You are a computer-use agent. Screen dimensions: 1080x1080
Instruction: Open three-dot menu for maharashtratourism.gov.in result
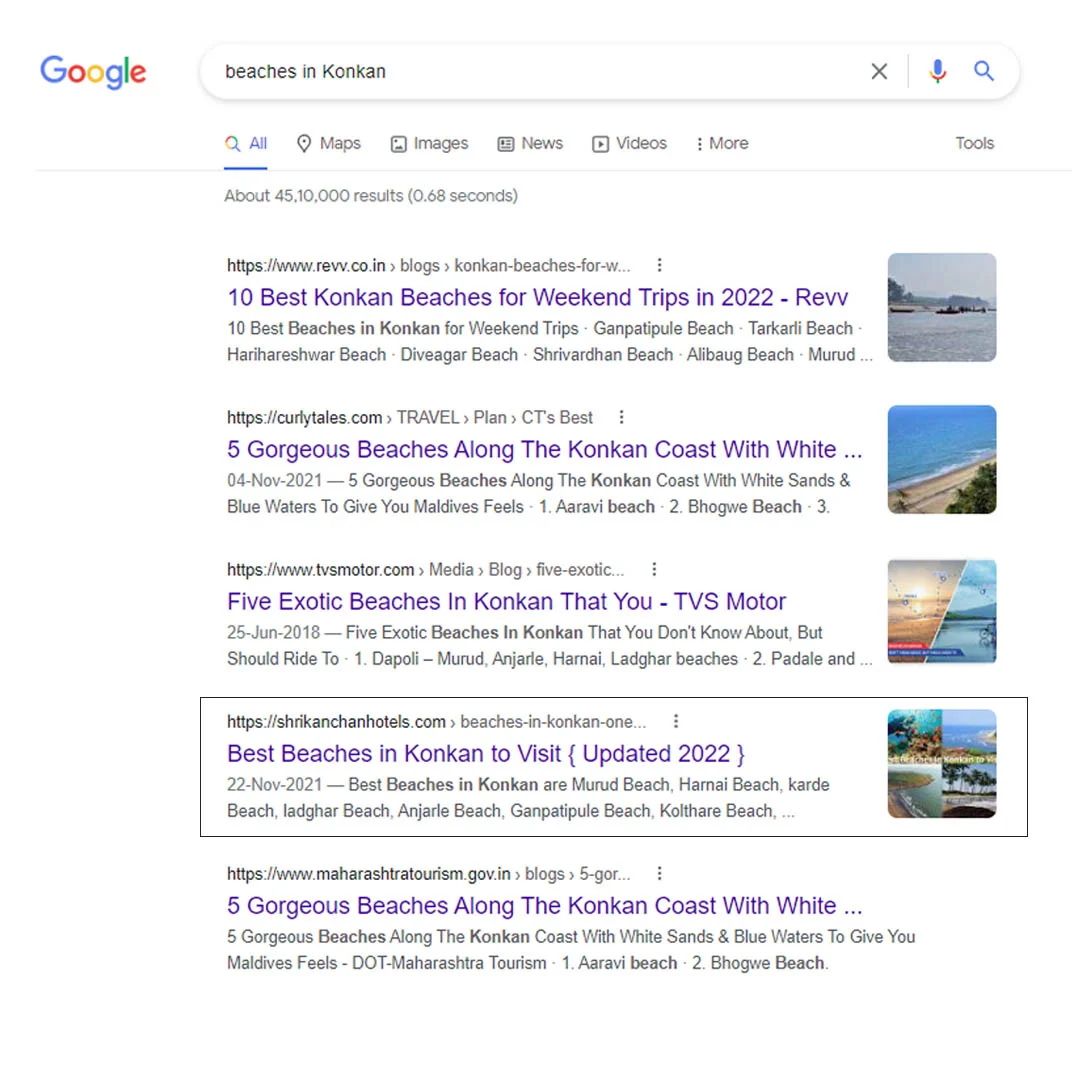coord(659,873)
